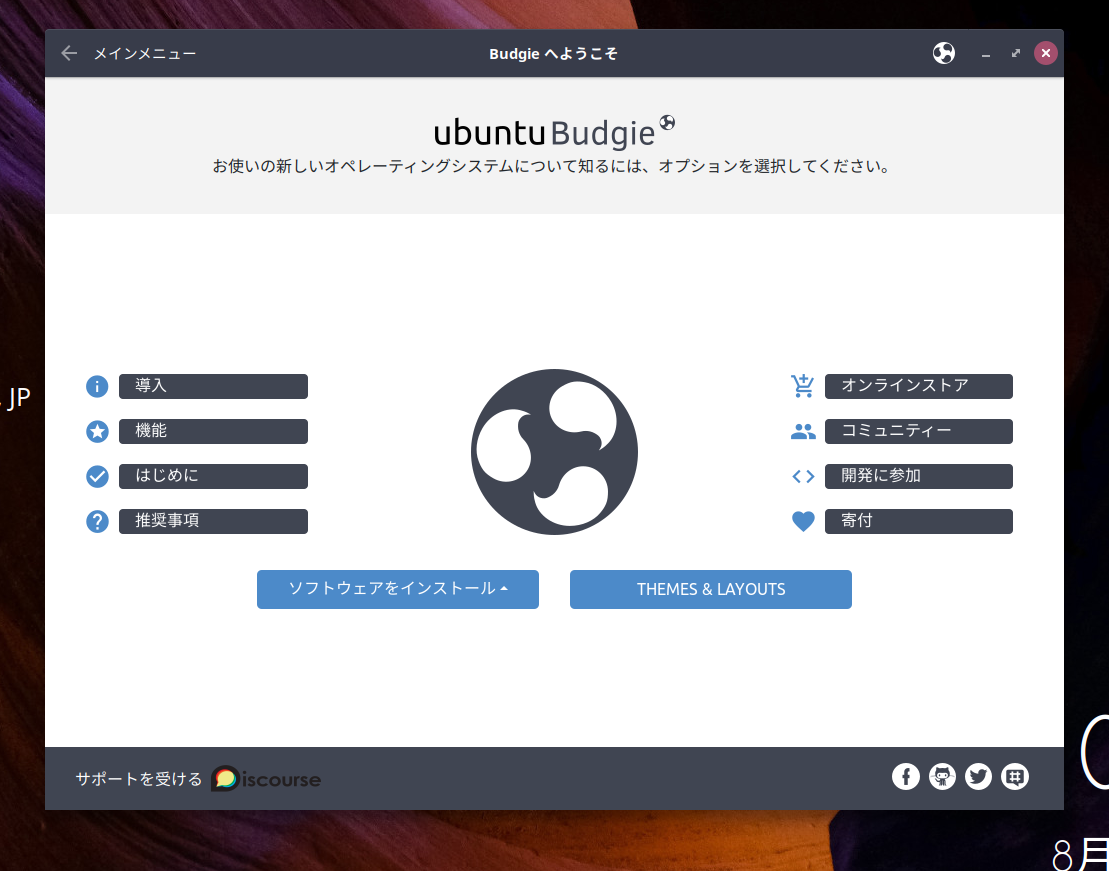Open the オンラインストア page
The width and height of the screenshot is (1109, 871).
coord(918,386)
